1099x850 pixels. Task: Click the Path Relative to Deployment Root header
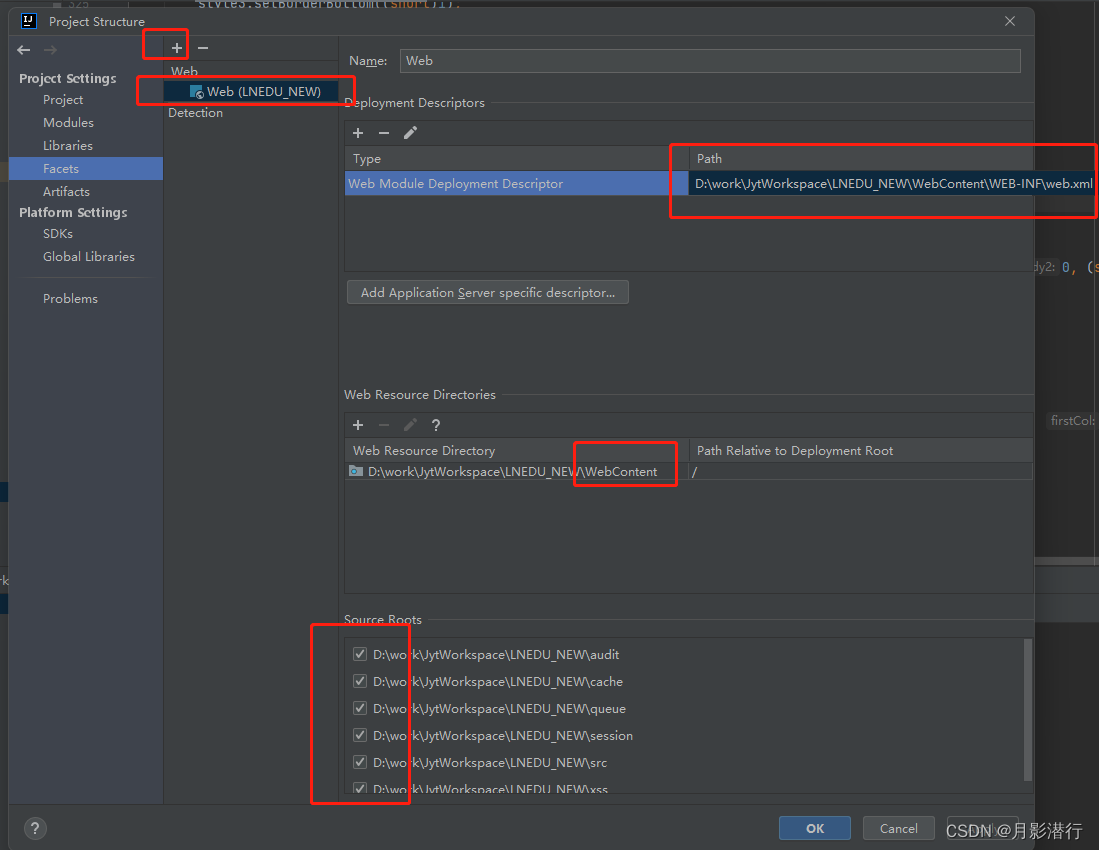point(861,451)
